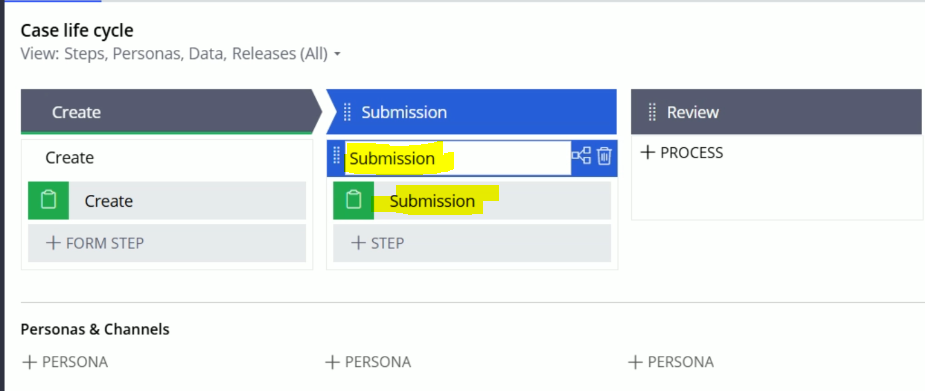The width and height of the screenshot is (925, 391).
Task: Select the Submission stage header
Action: (471, 112)
